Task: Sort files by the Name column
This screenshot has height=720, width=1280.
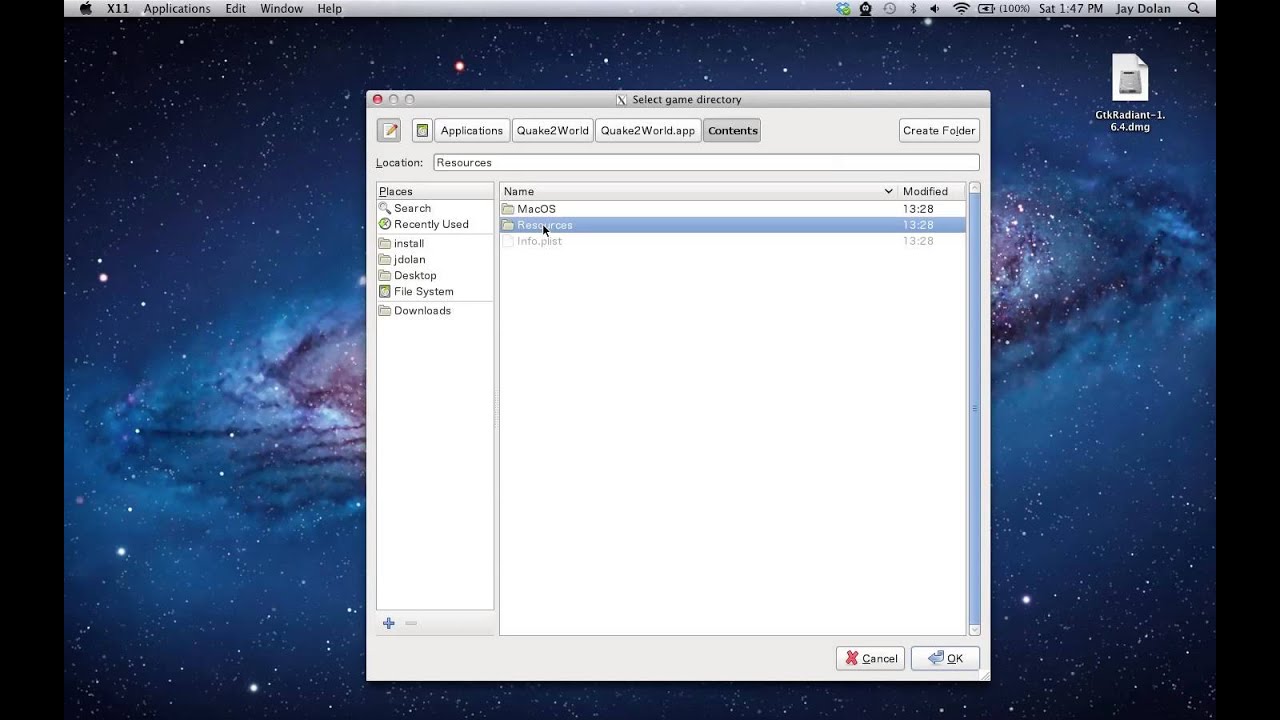Action: (x=698, y=191)
